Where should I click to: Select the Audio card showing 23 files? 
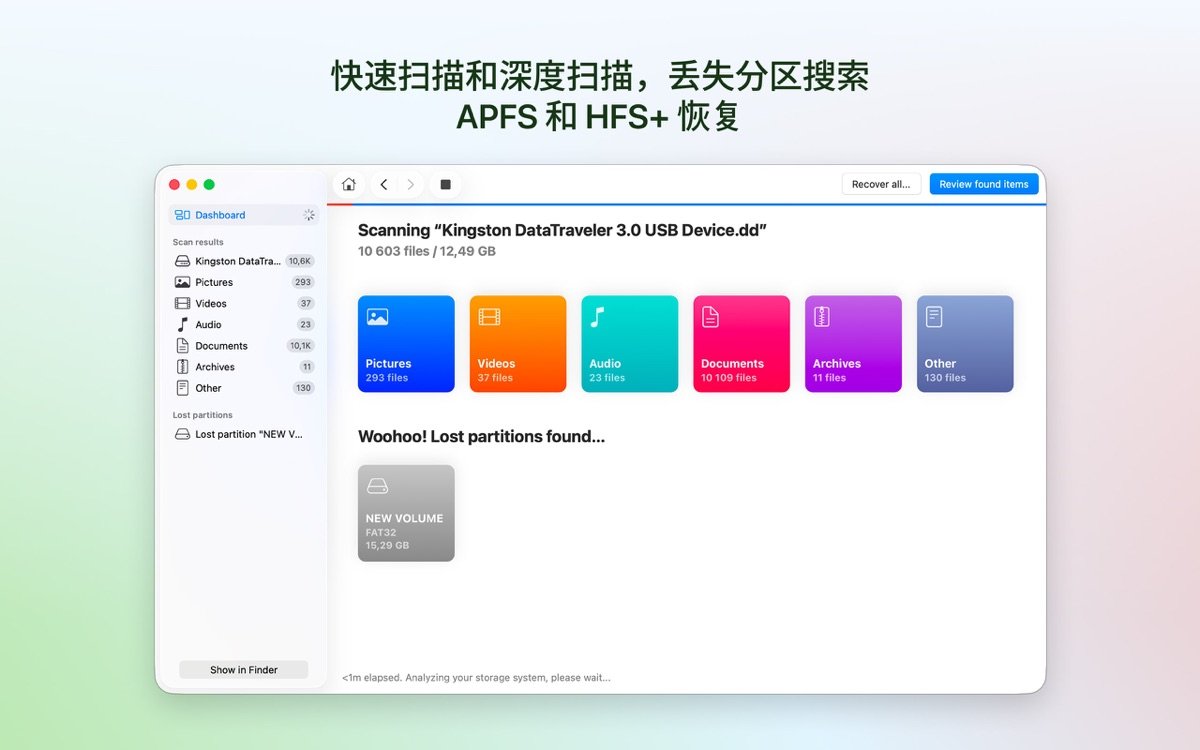pos(629,343)
